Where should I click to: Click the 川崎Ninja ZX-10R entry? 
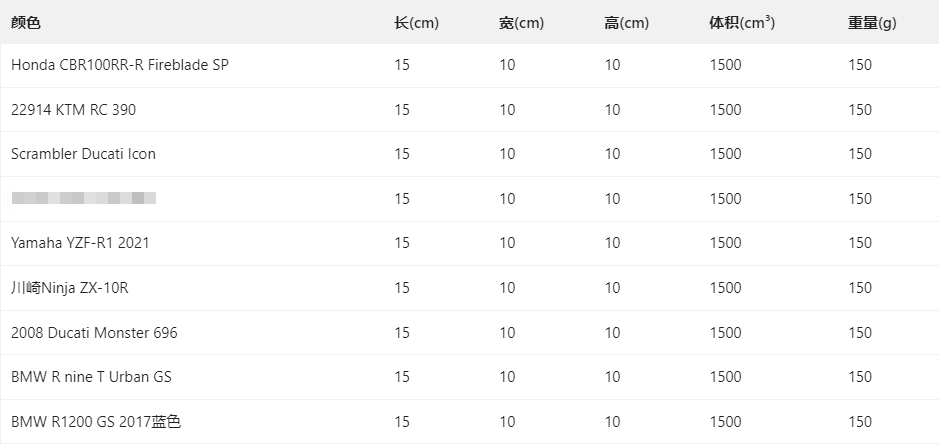(x=70, y=288)
